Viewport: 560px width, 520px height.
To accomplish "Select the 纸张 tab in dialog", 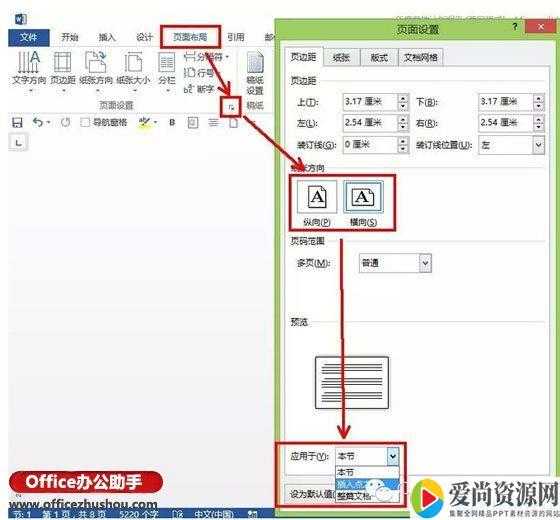I will point(341,58).
